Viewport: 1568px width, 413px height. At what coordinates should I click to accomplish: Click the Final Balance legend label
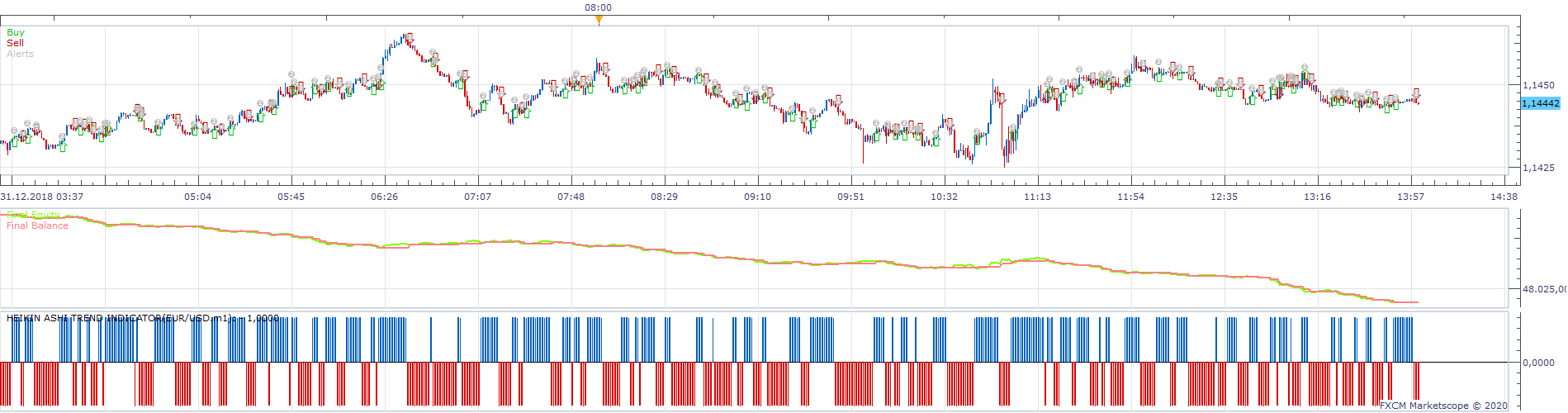coord(38,225)
